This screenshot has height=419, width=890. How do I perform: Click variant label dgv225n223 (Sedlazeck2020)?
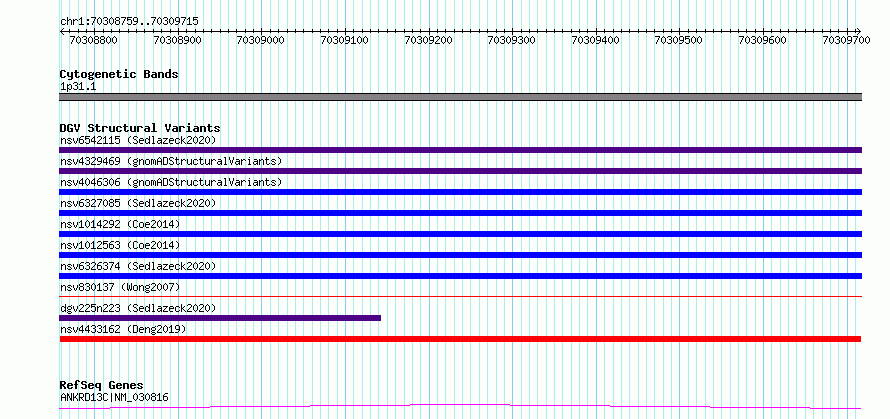[138, 308]
